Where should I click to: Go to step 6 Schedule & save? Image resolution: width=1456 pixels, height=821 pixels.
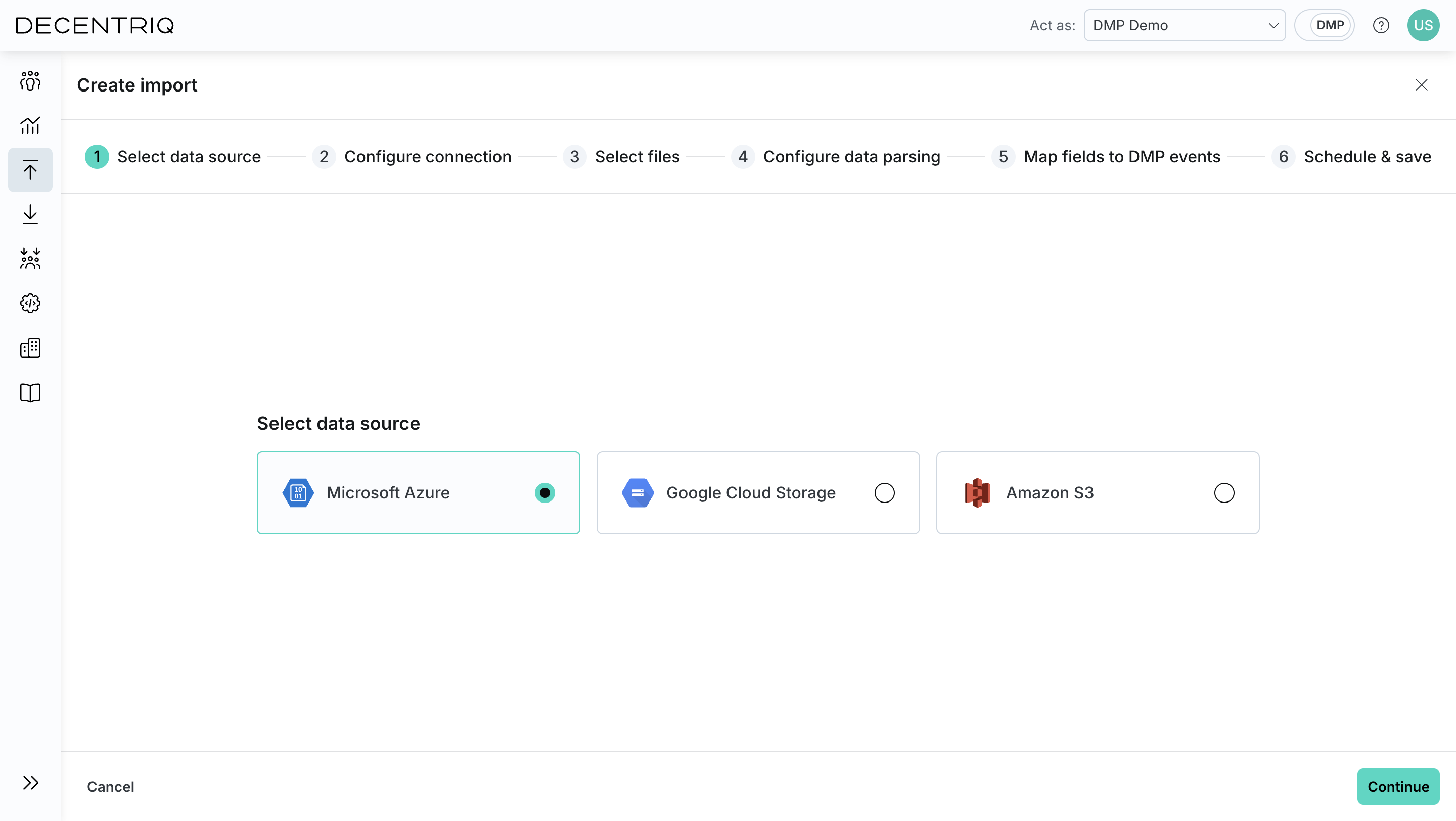(x=1351, y=157)
